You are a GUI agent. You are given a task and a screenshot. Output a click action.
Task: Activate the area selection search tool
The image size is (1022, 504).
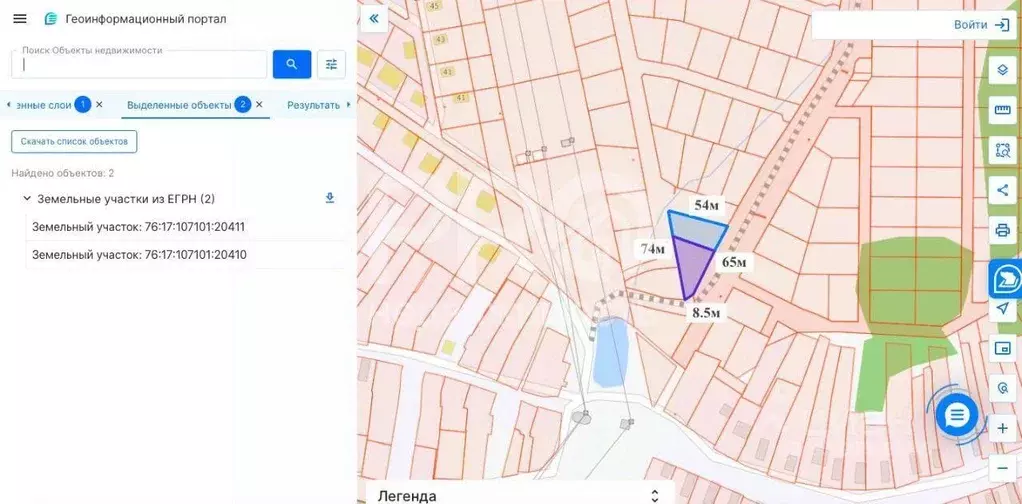(x=1002, y=150)
